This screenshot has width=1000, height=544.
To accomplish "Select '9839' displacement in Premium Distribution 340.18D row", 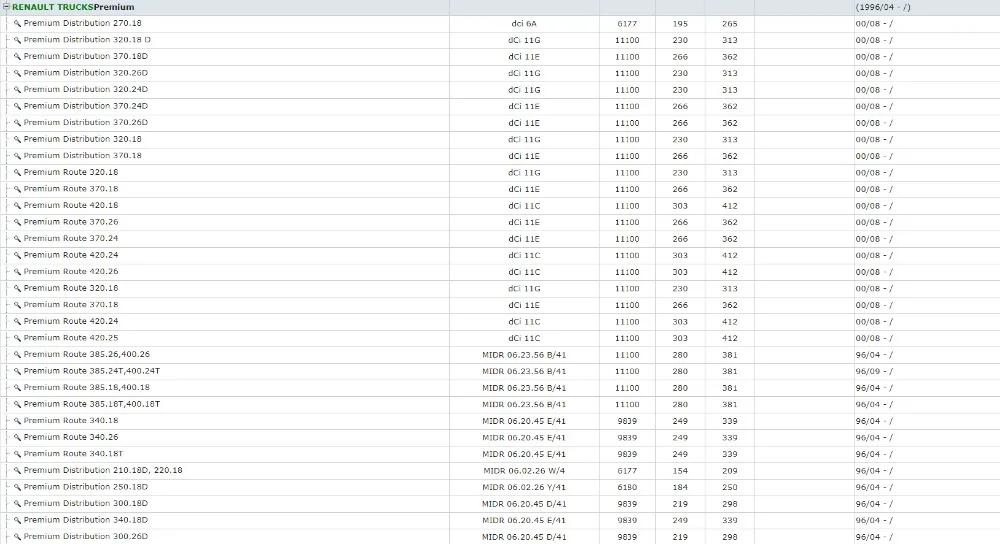I will click(x=627, y=521).
